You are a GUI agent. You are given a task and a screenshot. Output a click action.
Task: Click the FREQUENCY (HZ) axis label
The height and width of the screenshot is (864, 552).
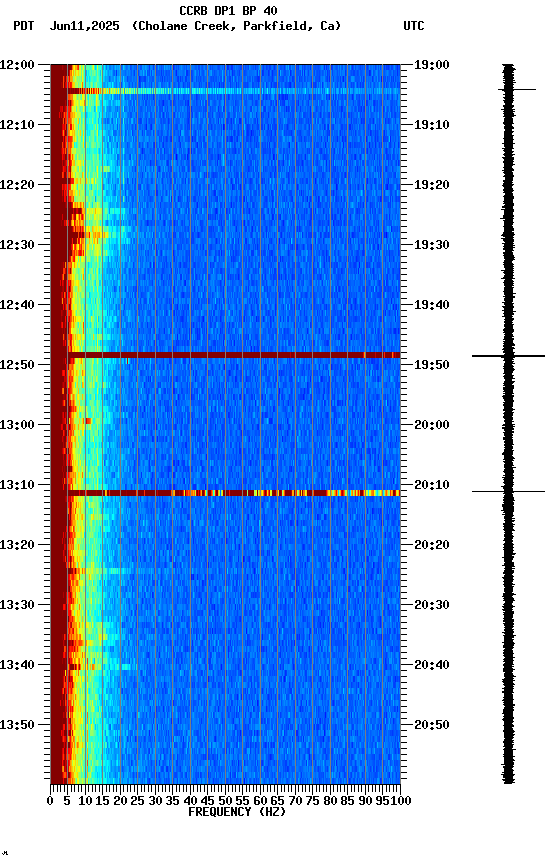point(237,812)
